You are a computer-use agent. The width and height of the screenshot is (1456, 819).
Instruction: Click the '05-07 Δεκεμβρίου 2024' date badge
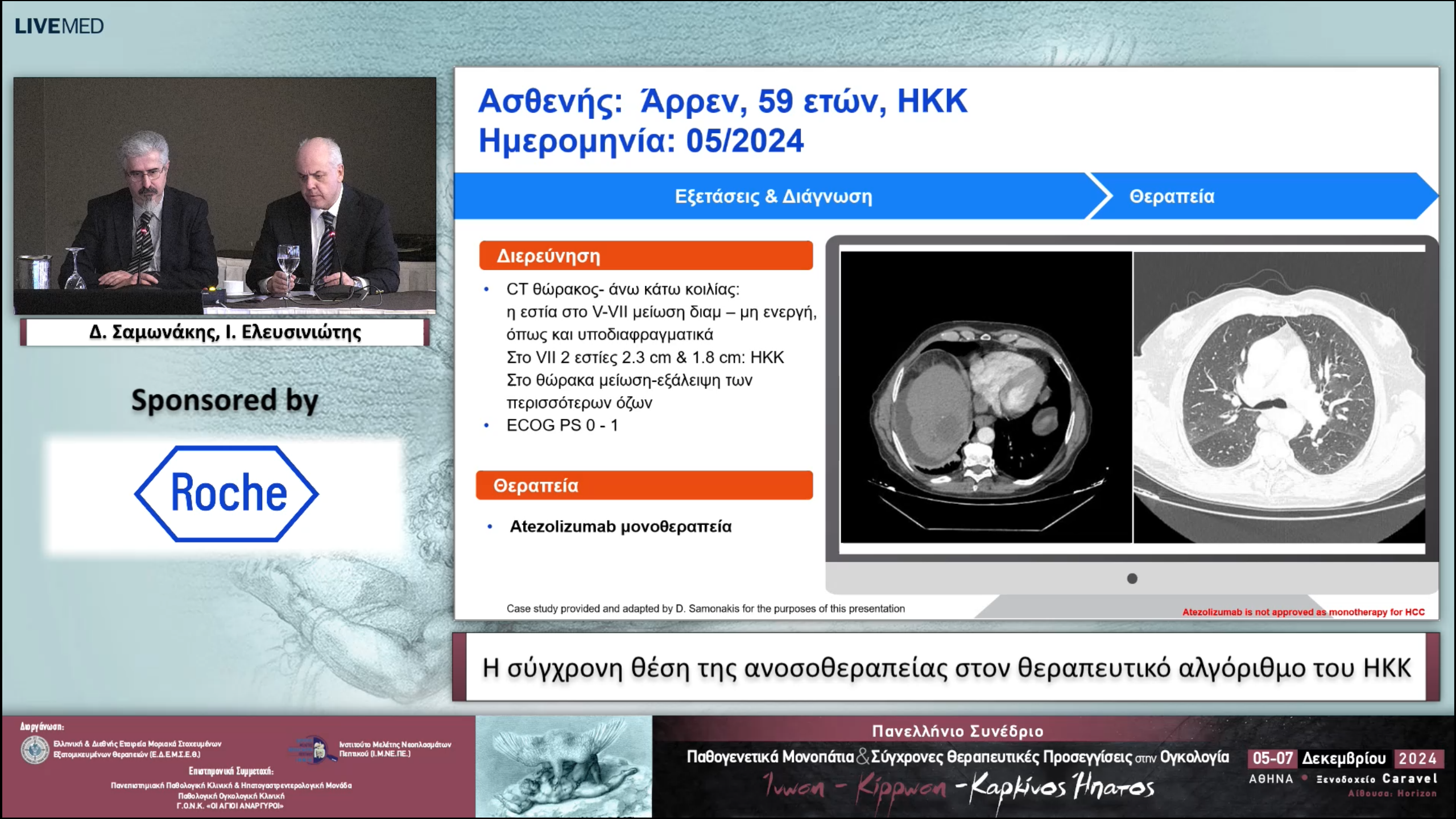click(1347, 759)
